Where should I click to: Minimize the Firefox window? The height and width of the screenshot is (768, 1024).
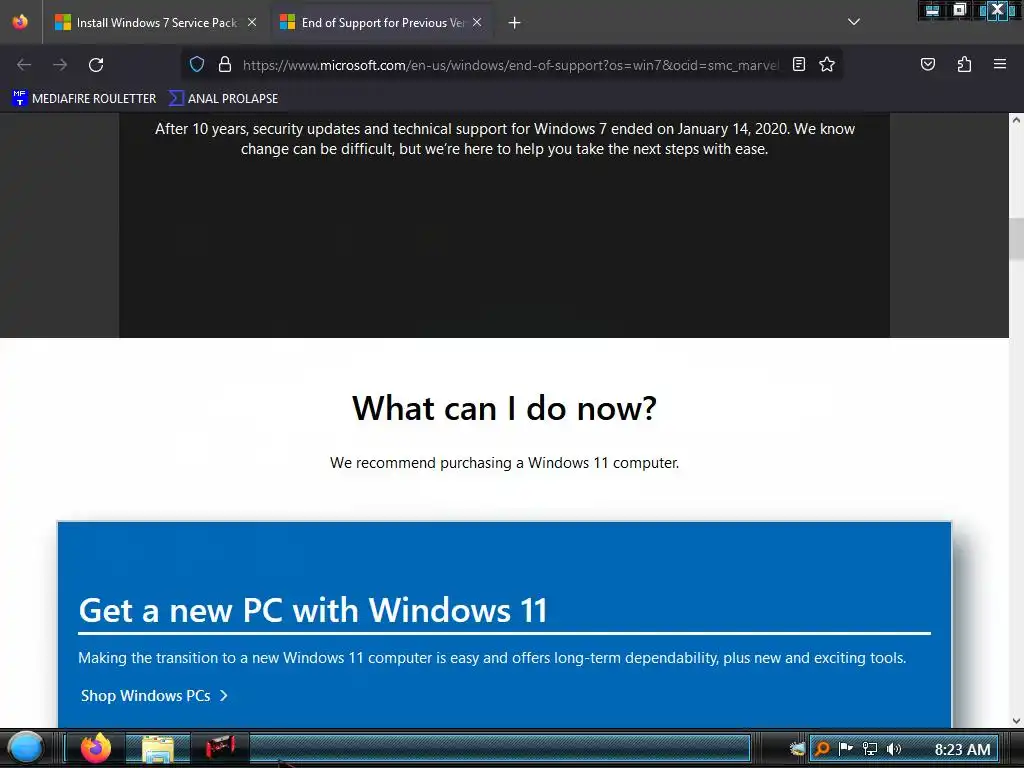(x=933, y=10)
